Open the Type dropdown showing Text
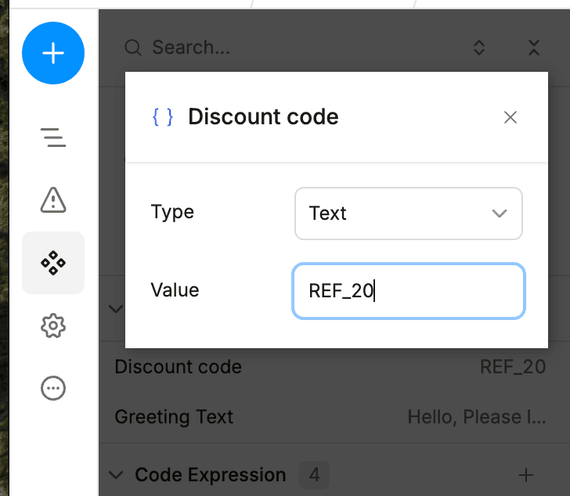The image size is (570, 496). (x=409, y=213)
